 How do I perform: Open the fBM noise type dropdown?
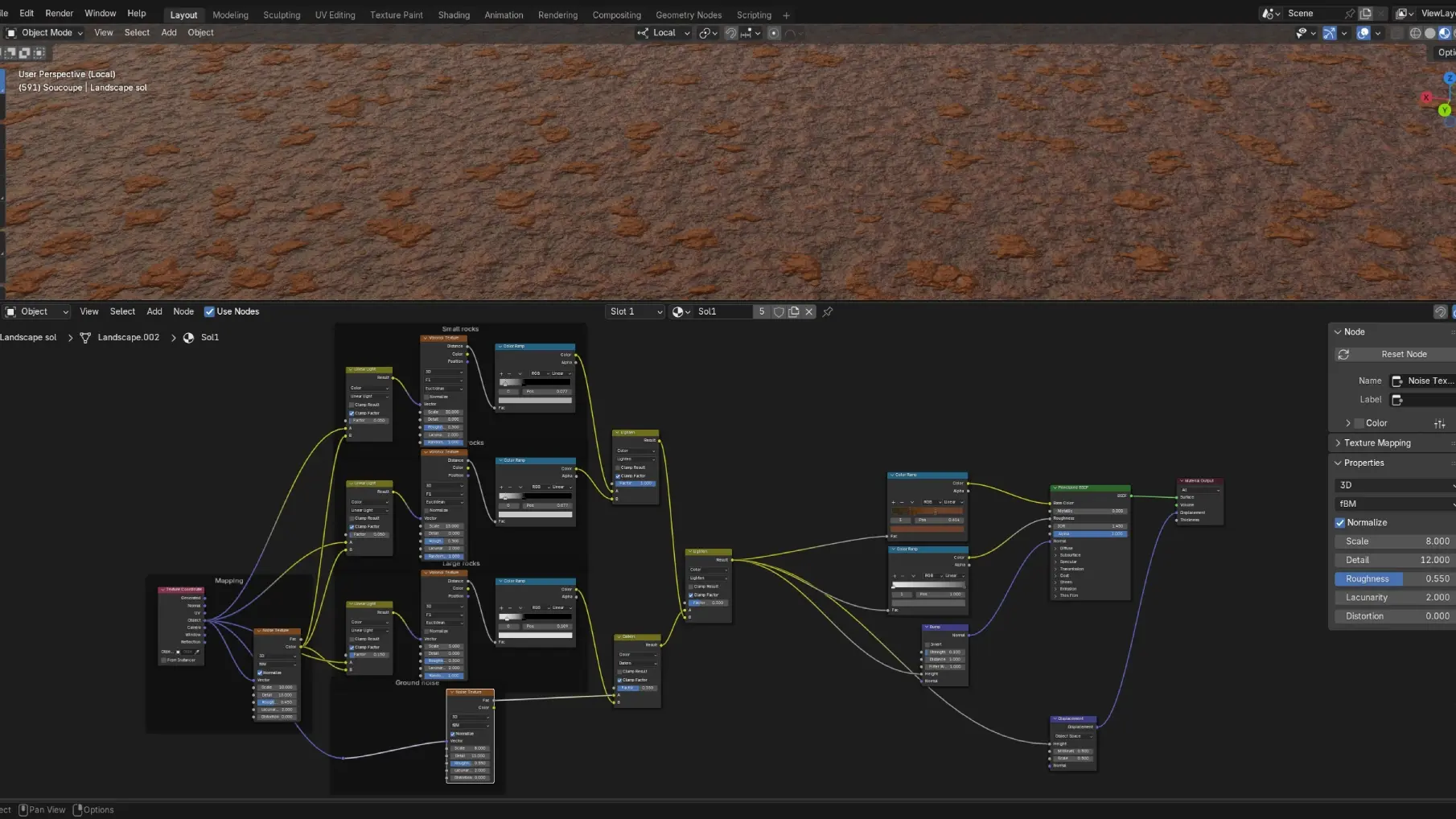1395,504
